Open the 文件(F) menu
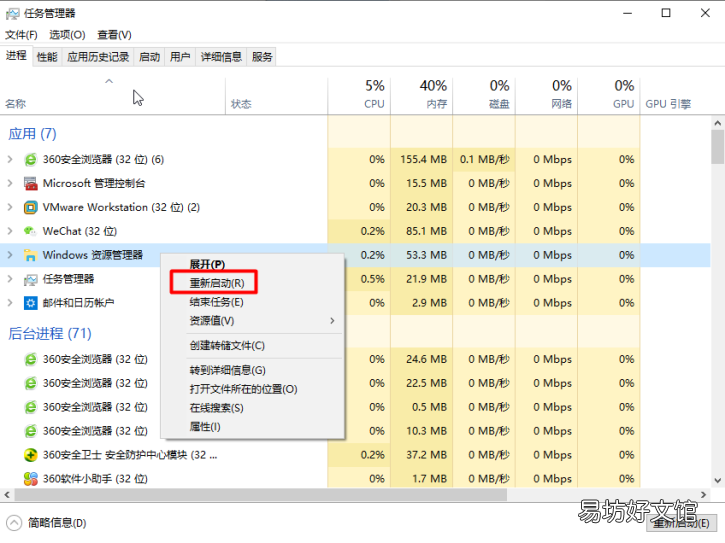This screenshot has height=543, width=725. click(x=21, y=35)
